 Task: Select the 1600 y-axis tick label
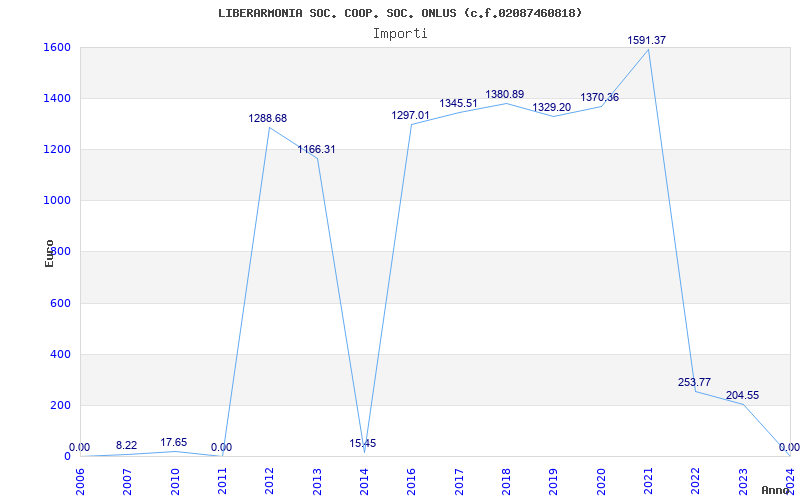pos(57,47)
